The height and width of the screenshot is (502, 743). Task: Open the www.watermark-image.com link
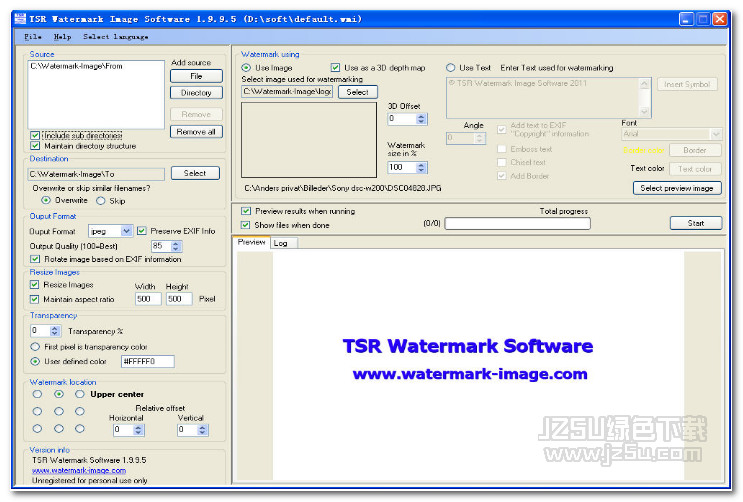[x=79, y=470]
